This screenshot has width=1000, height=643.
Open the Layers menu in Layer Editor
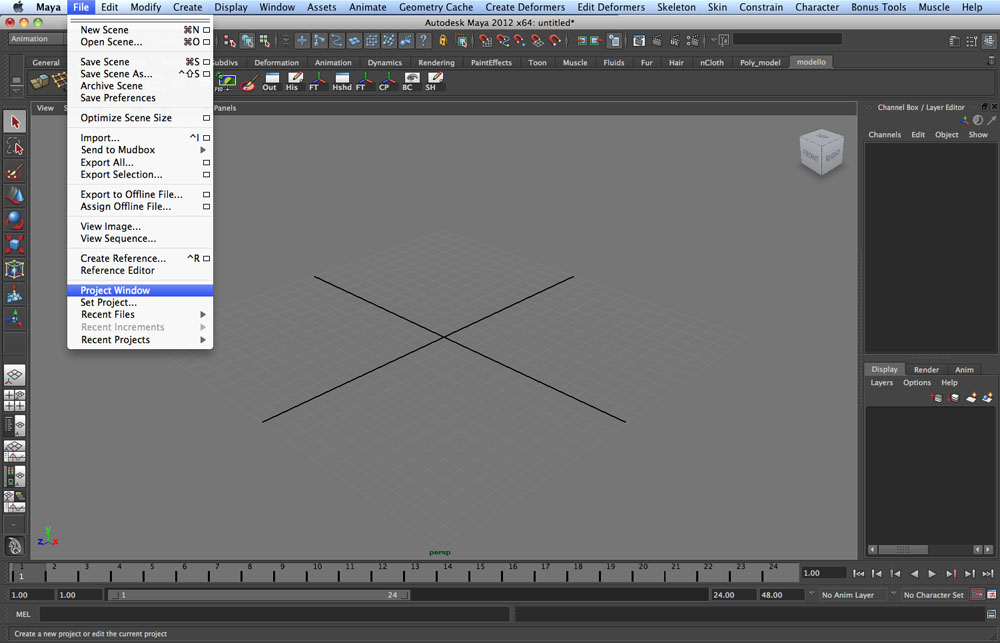[x=881, y=383]
